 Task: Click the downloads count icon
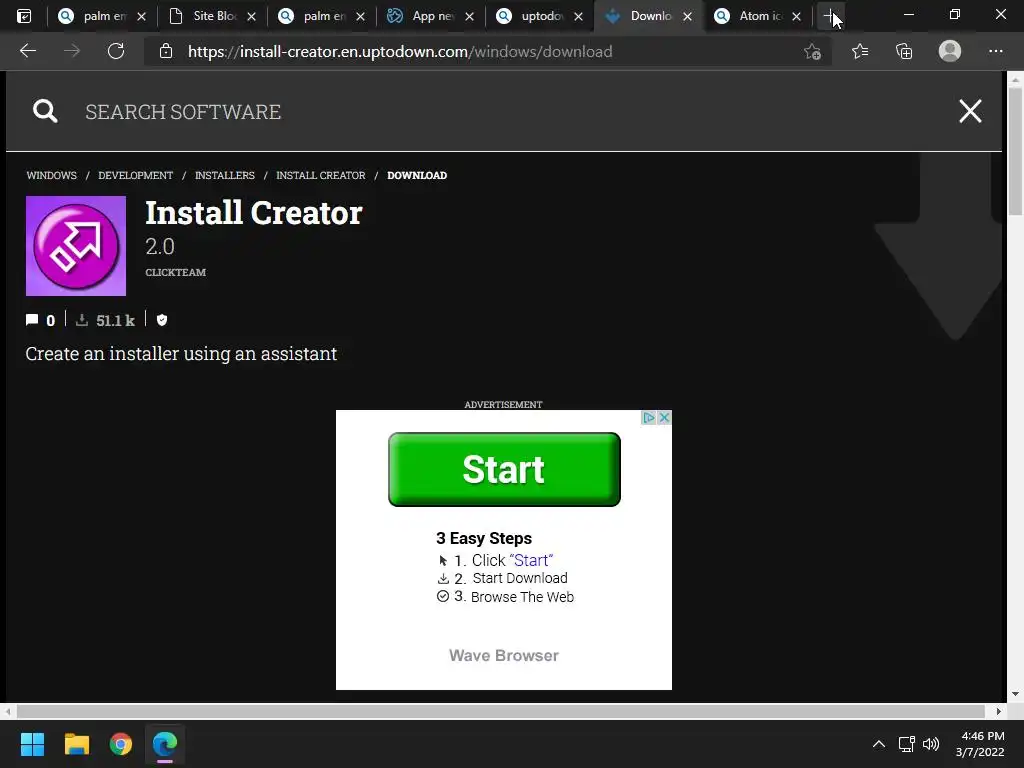[82, 320]
